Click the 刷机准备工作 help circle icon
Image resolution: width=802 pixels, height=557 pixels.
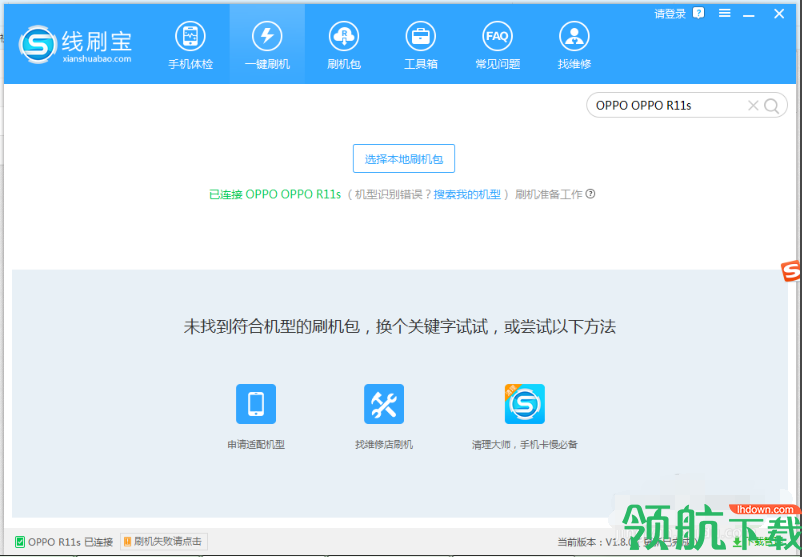590,194
